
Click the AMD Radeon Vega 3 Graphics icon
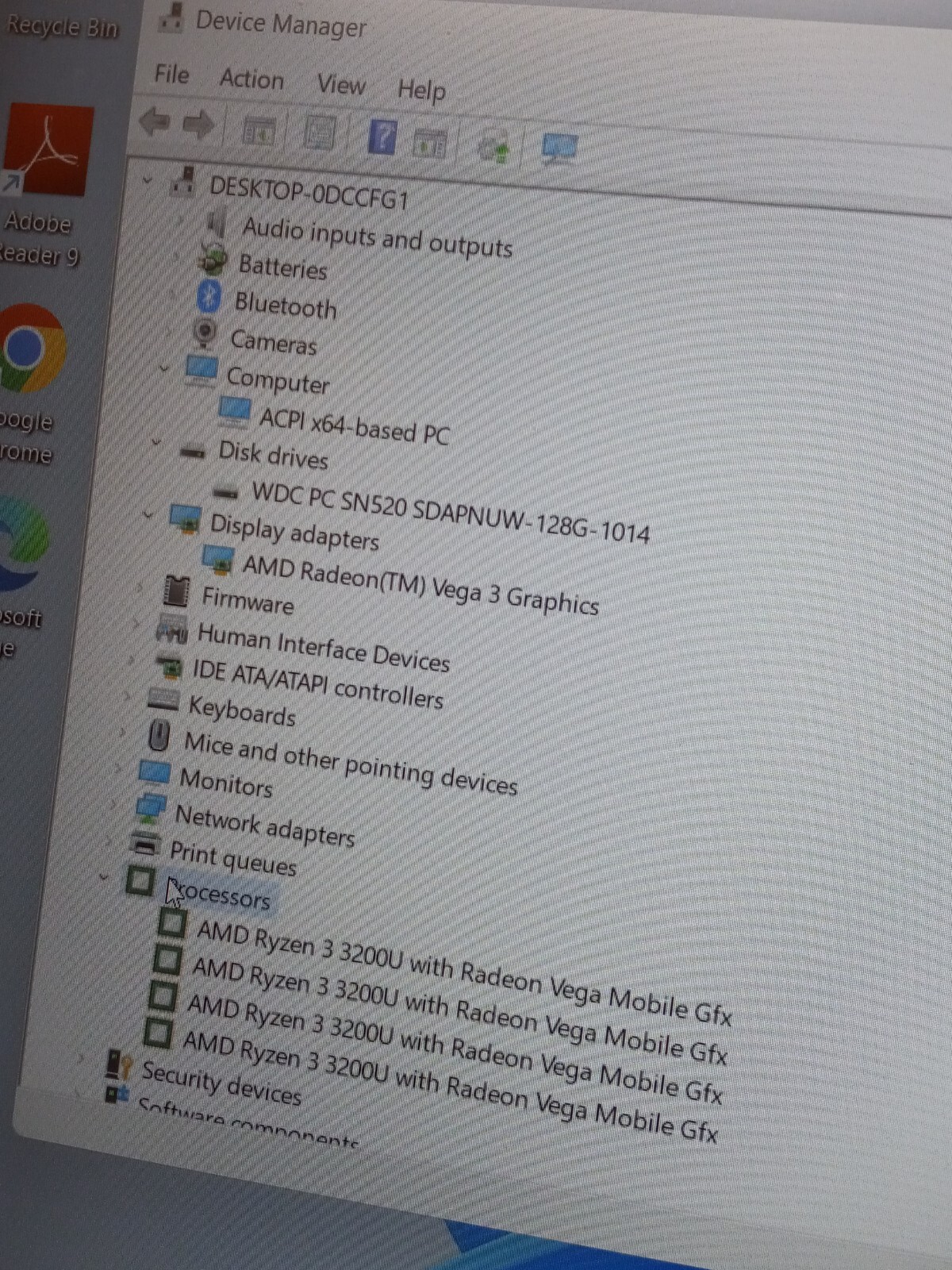pos(217,560)
